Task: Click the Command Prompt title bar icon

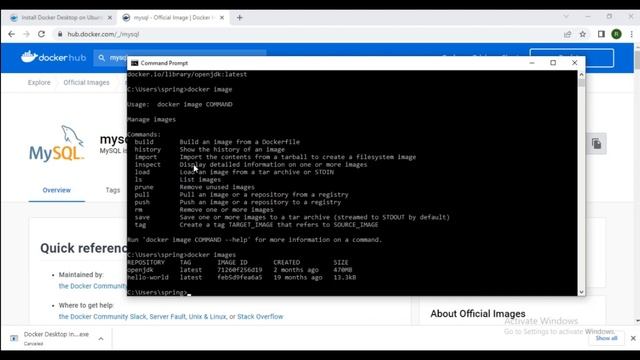Action: pyautogui.click(x=134, y=63)
